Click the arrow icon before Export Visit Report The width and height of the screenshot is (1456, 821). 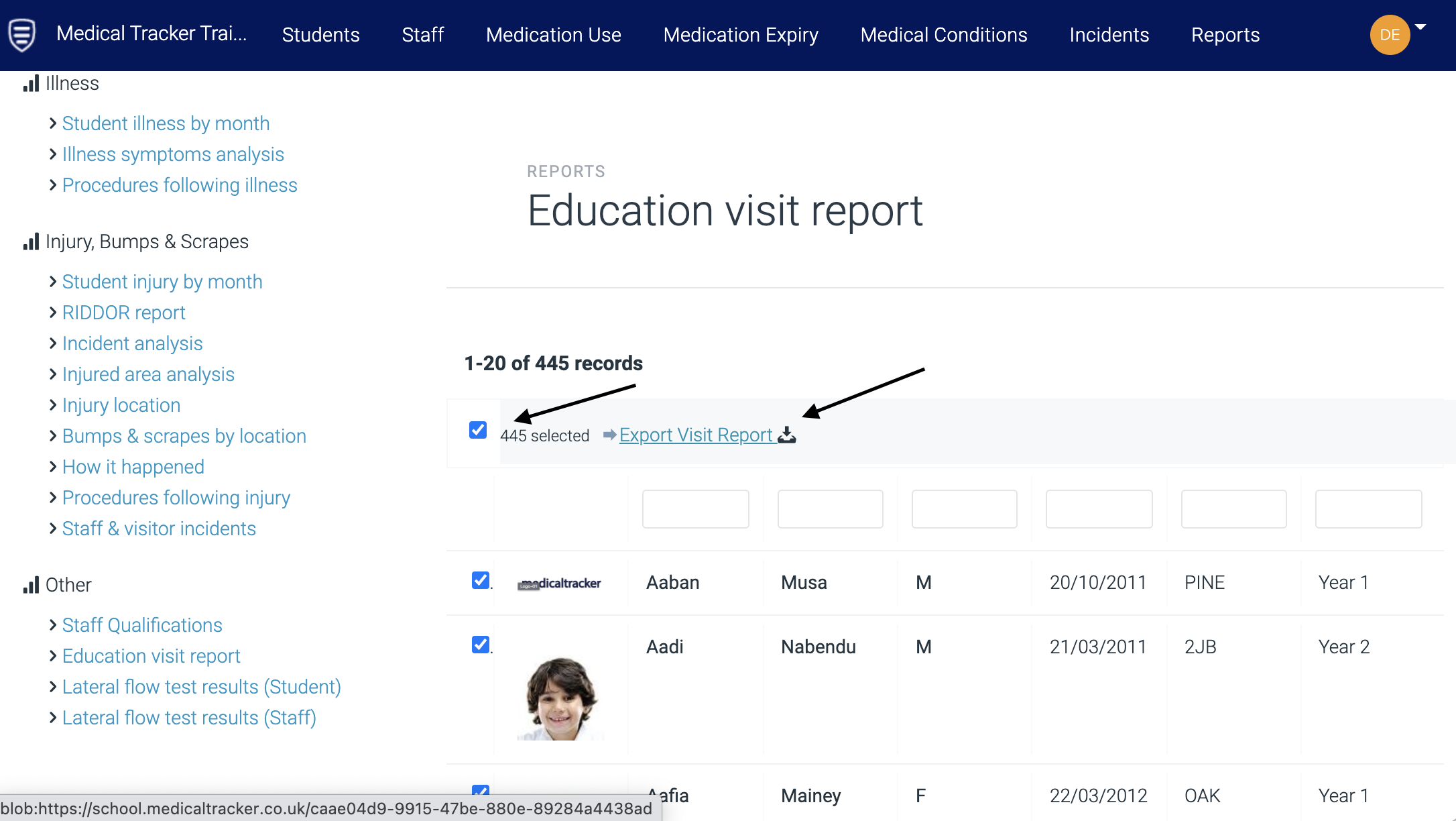pyautogui.click(x=609, y=435)
